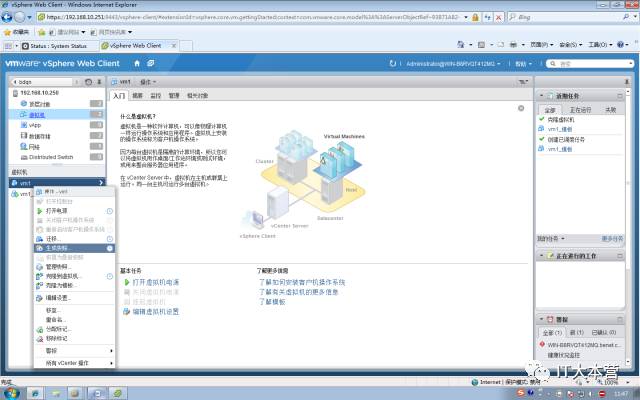Collapse the 正在进行的工作 panel triangle

[x=542, y=256]
